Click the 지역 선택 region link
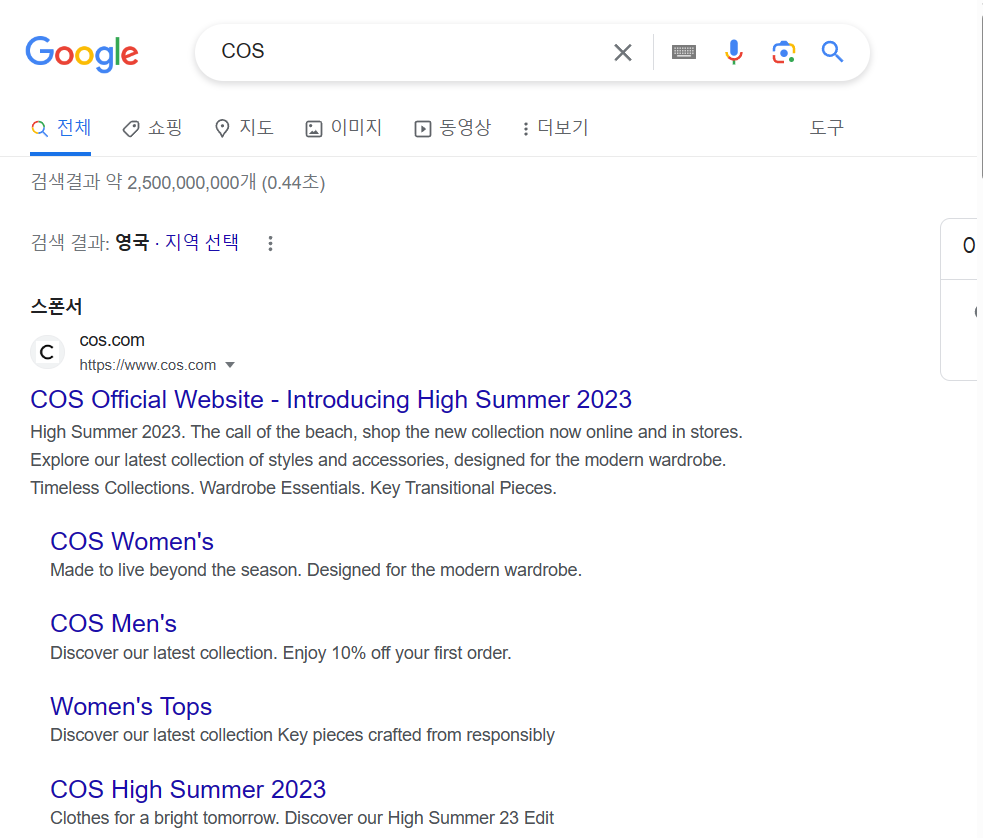Image resolution: width=983 pixels, height=838 pixels. pos(202,242)
